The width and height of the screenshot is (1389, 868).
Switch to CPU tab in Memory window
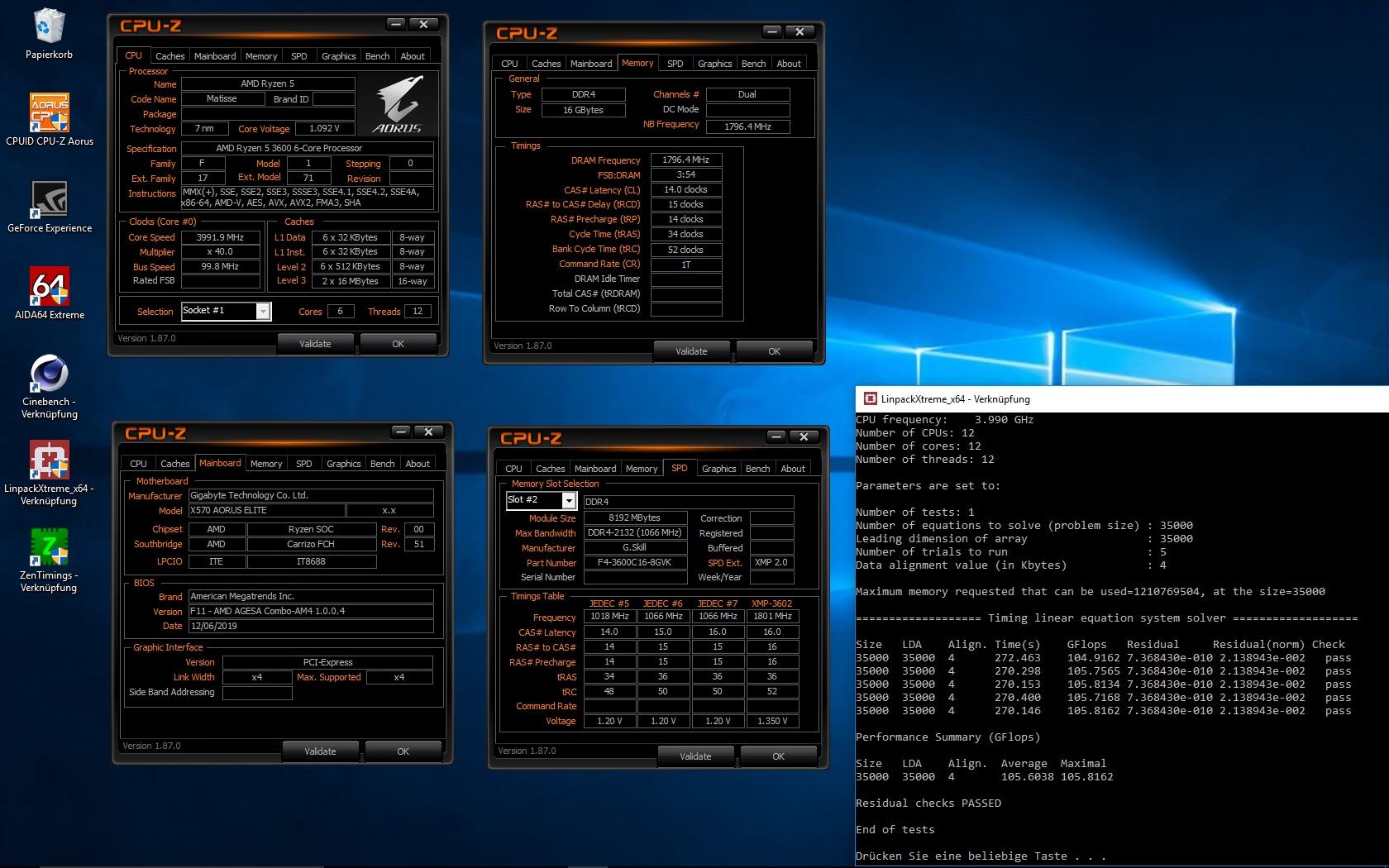click(x=510, y=64)
